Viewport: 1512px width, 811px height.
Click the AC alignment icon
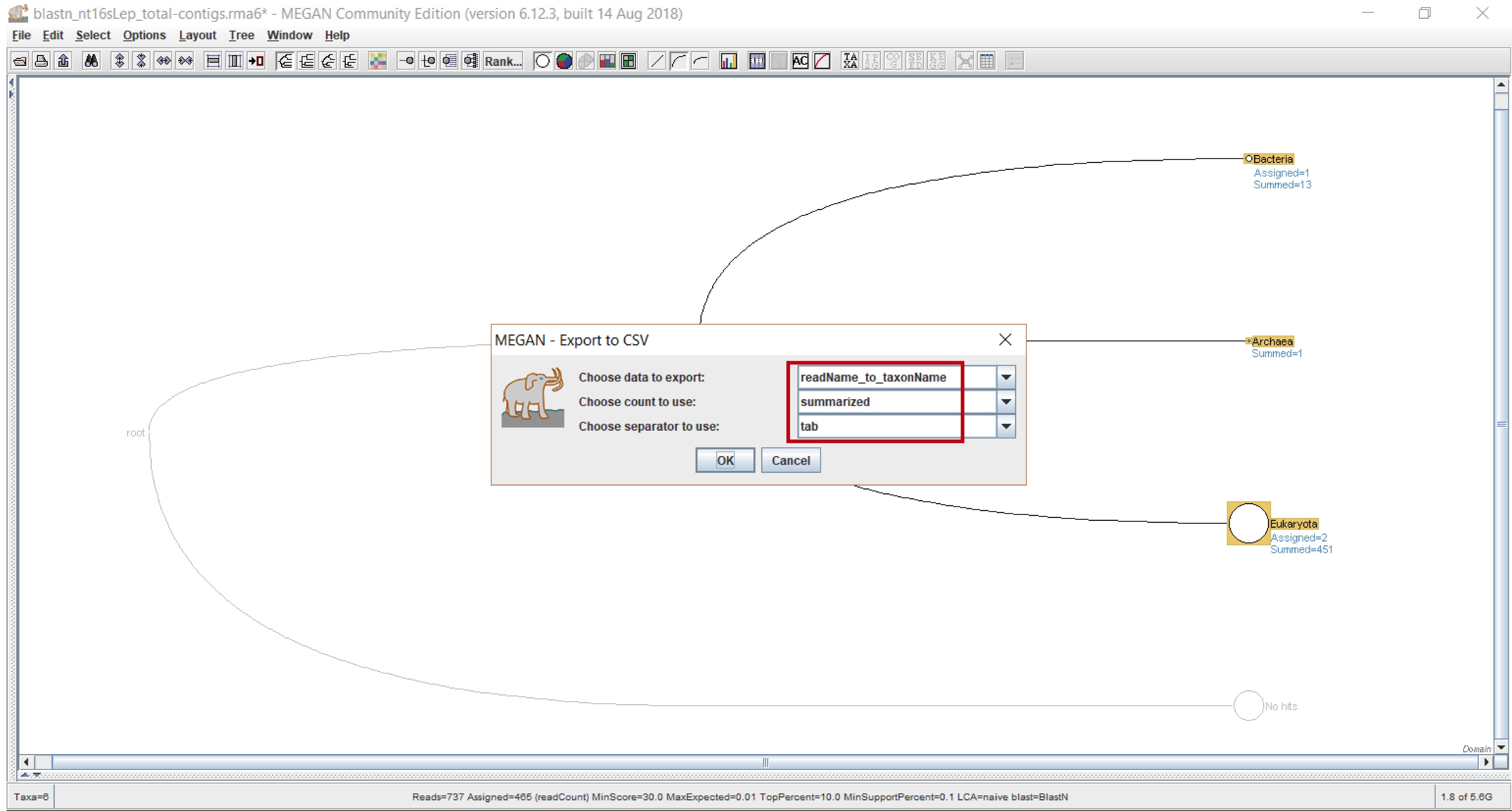800,61
